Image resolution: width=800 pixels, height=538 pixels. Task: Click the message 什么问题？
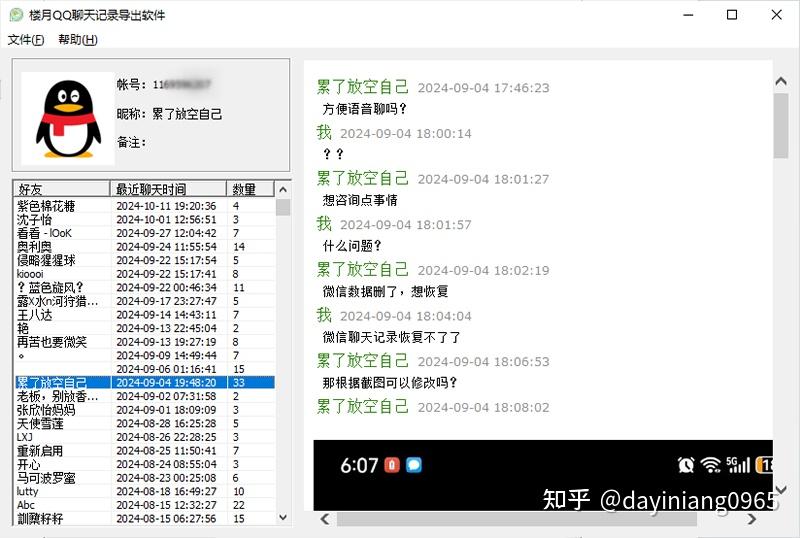(x=353, y=246)
